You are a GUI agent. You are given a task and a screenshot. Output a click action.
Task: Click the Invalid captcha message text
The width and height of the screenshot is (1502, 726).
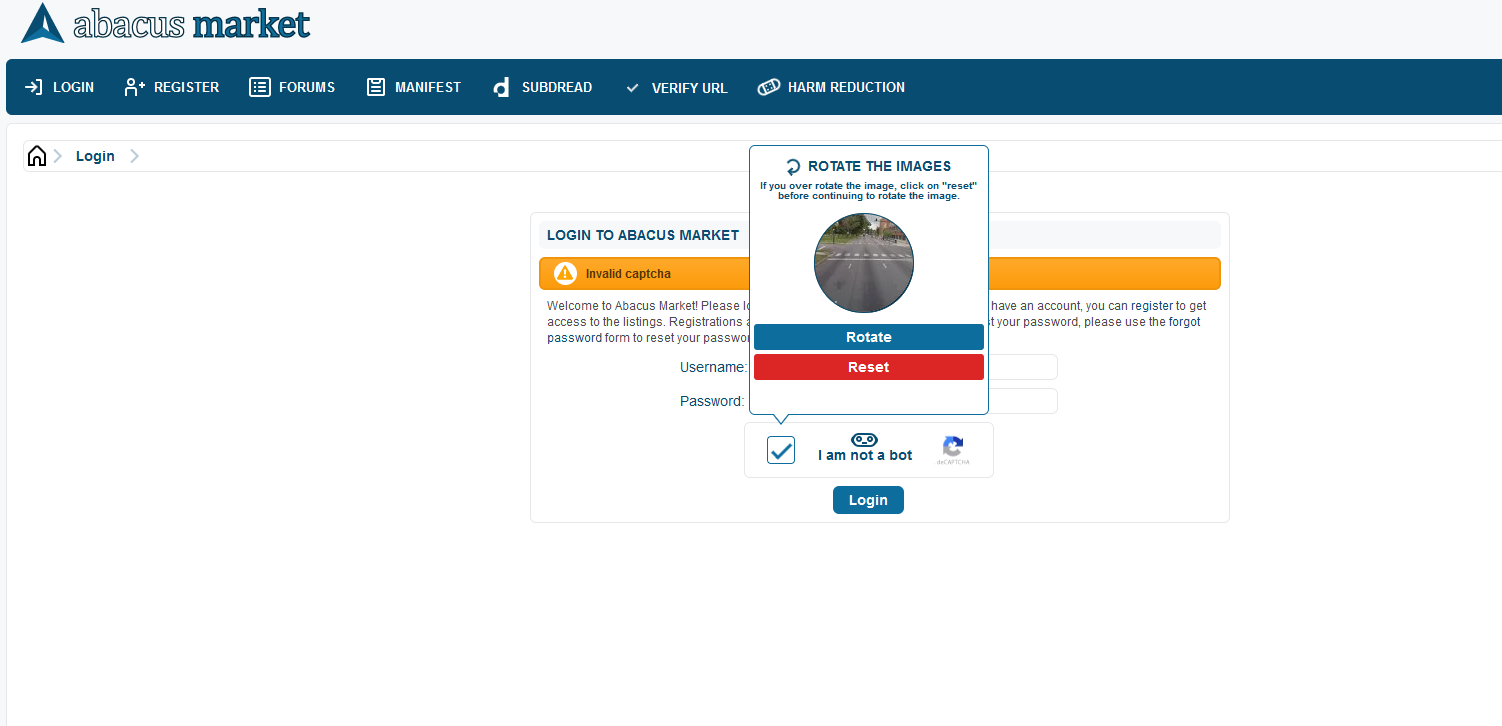point(628,274)
